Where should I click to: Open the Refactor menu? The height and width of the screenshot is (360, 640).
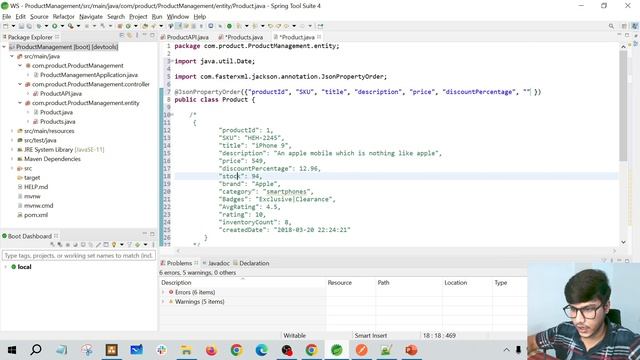coord(63,17)
